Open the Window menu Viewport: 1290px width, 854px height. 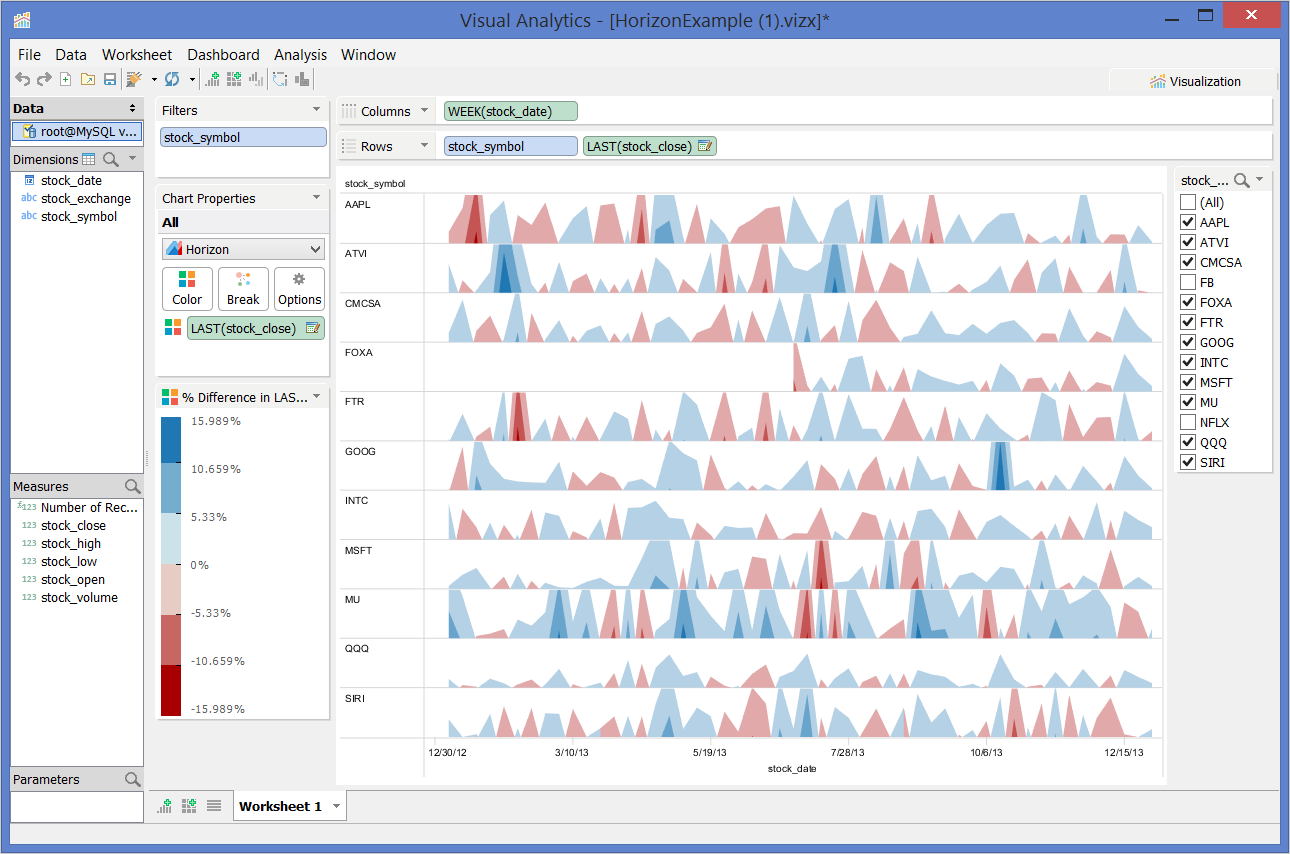coord(368,55)
